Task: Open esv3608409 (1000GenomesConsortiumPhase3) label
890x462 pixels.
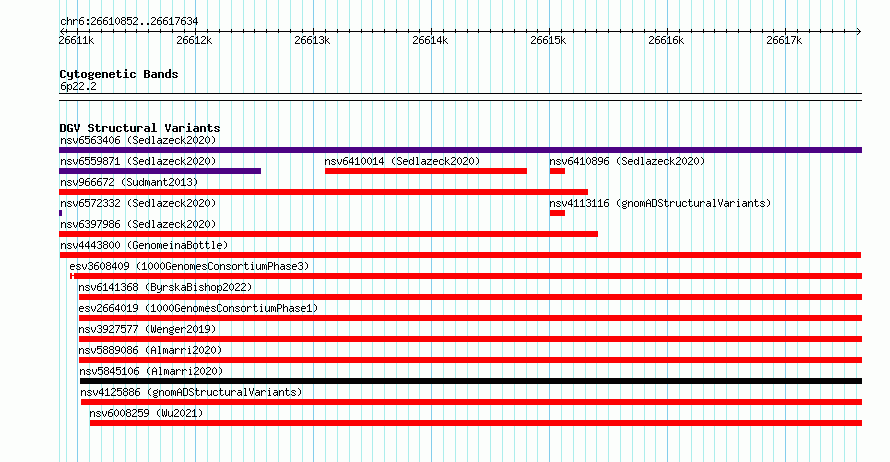Action: coord(189,266)
